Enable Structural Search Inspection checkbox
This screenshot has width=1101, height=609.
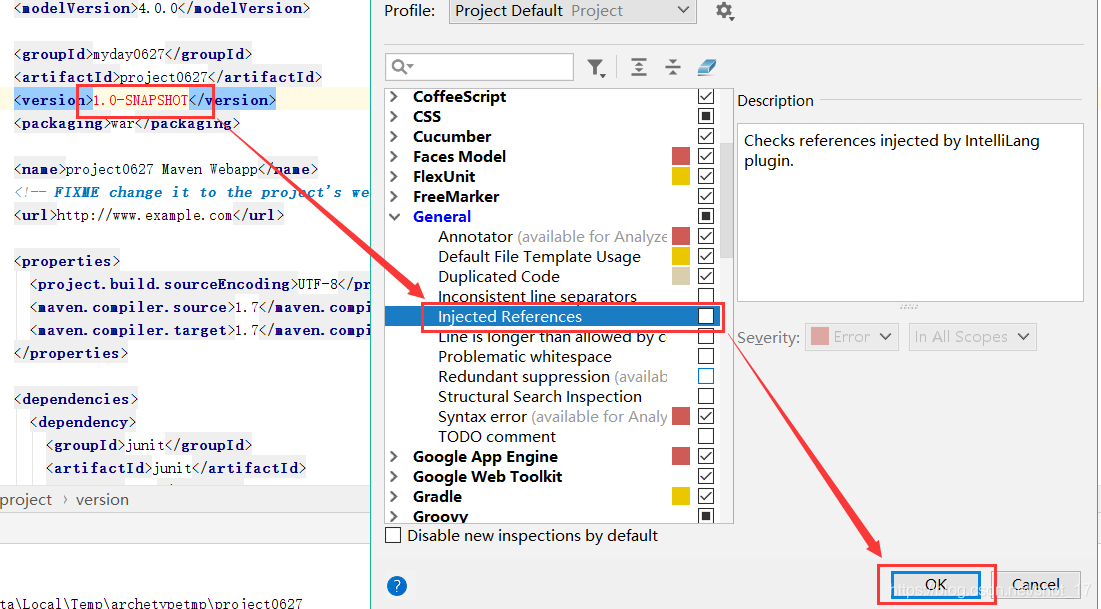point(706,396)
